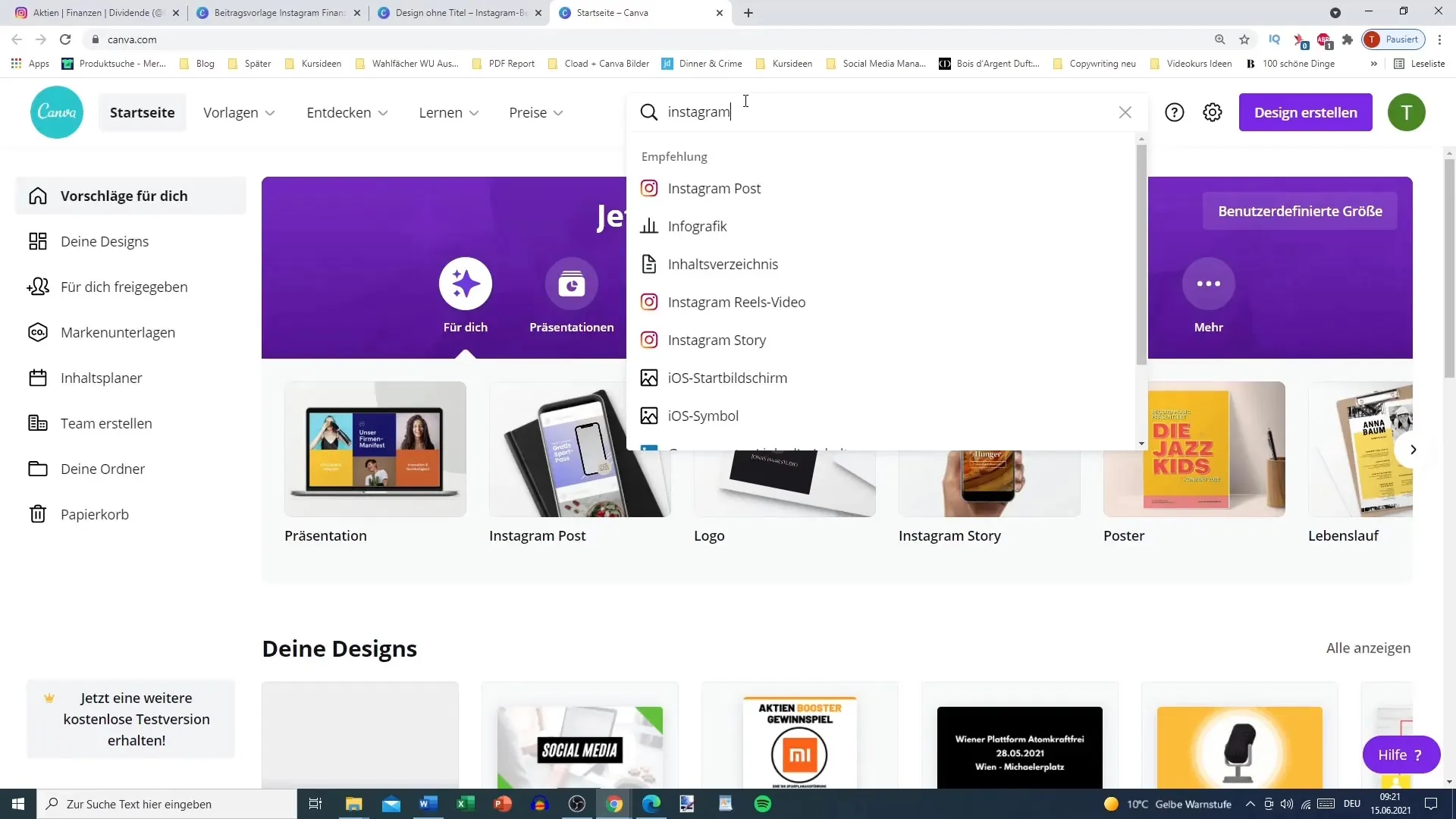
Task: Open Inhaltsplaner in sidebar
Action: point(130,378)
